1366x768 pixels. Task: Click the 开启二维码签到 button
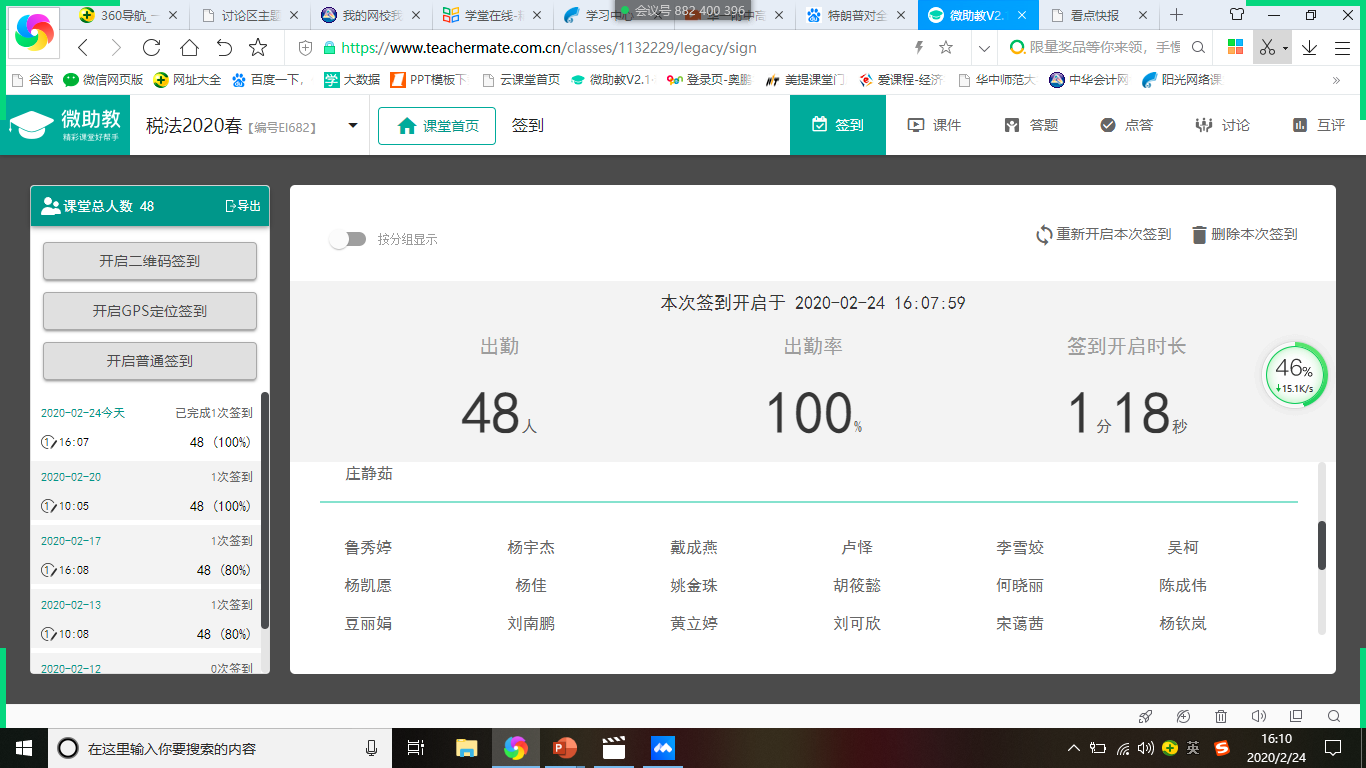[x=150, y=261]
